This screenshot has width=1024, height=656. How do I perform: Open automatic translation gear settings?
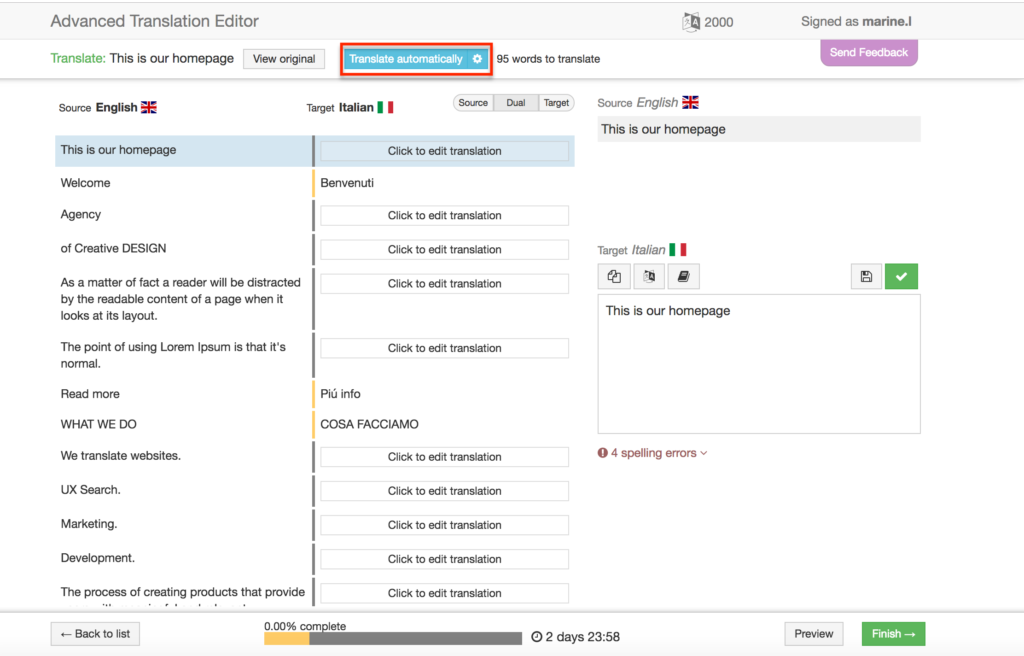[477, 59]
